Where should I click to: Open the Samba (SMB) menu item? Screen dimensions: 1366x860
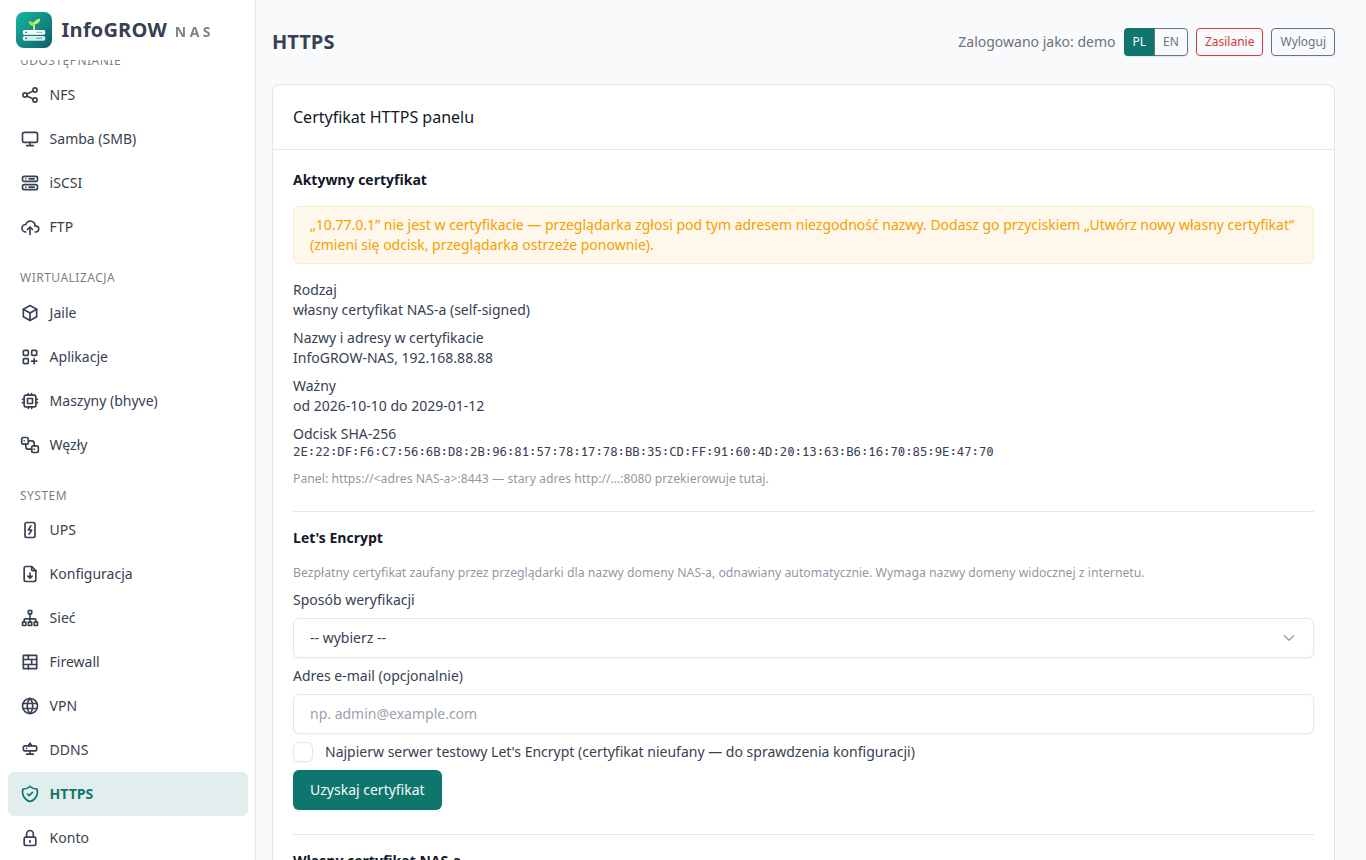128,139
